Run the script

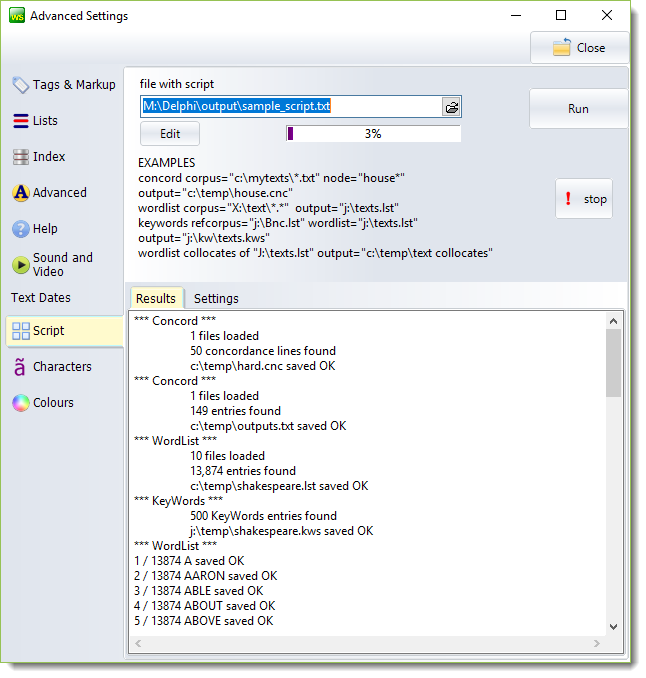(578, 109)
